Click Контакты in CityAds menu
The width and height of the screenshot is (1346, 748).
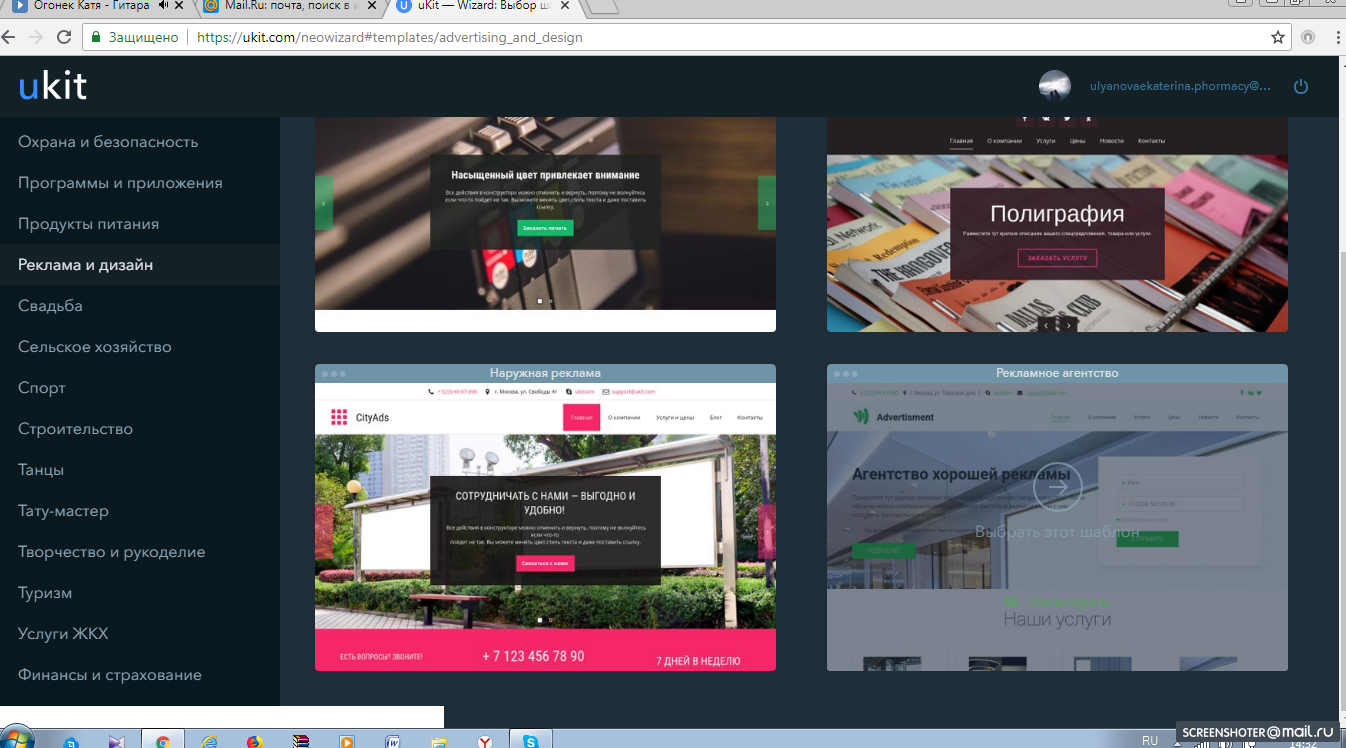pyautogui.click(x=750, y=417)
